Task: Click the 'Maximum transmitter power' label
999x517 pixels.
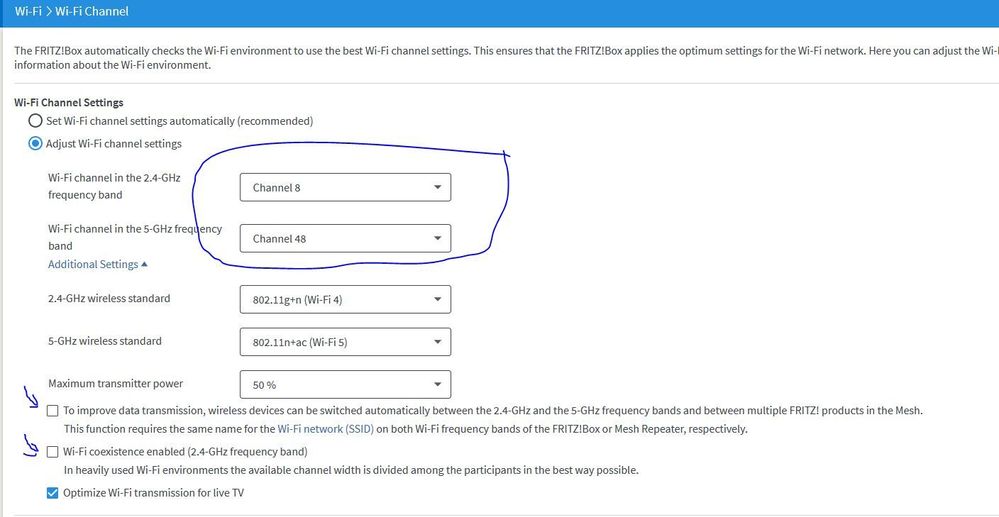Action: click(115, 384)
